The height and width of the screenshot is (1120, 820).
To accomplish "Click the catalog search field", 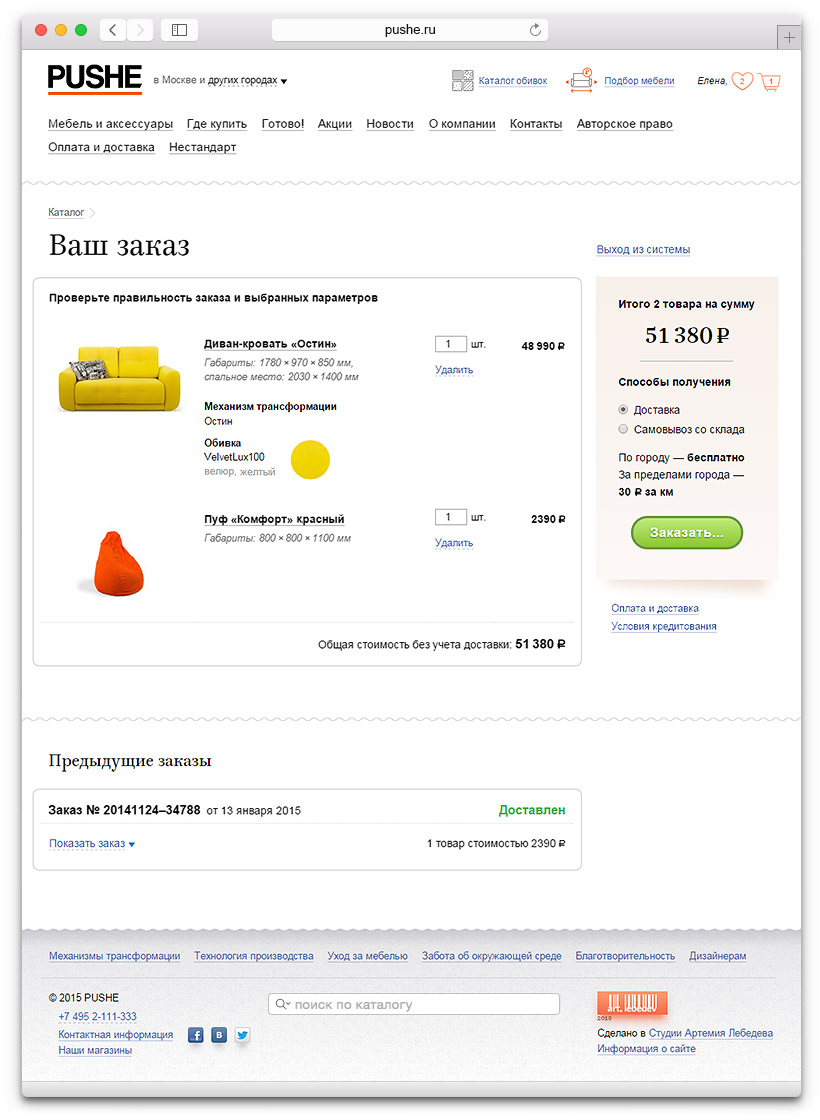I will pyautogui.click(x=414, y=1004).
